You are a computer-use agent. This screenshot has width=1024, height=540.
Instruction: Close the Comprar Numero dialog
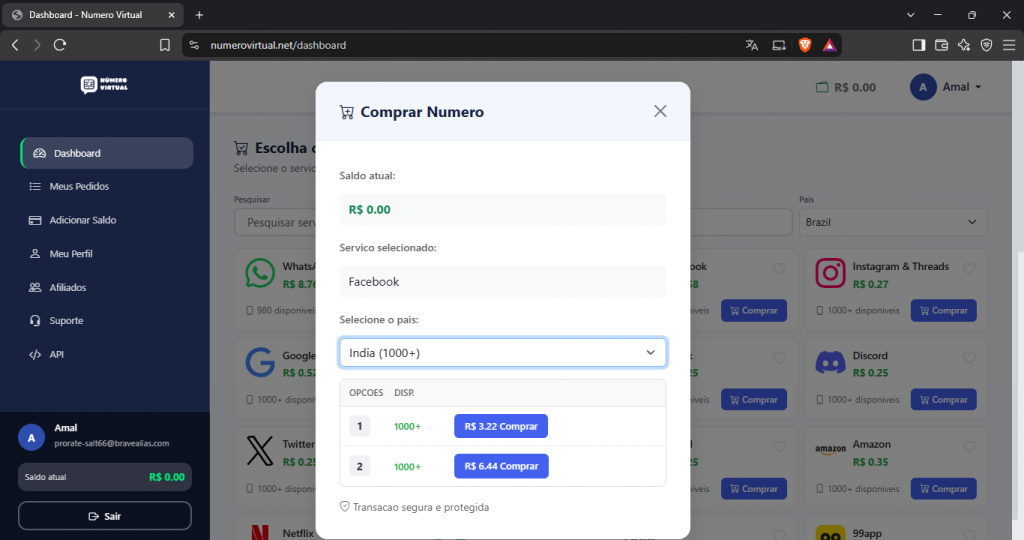pyautogui.click(x=660, y=111)
